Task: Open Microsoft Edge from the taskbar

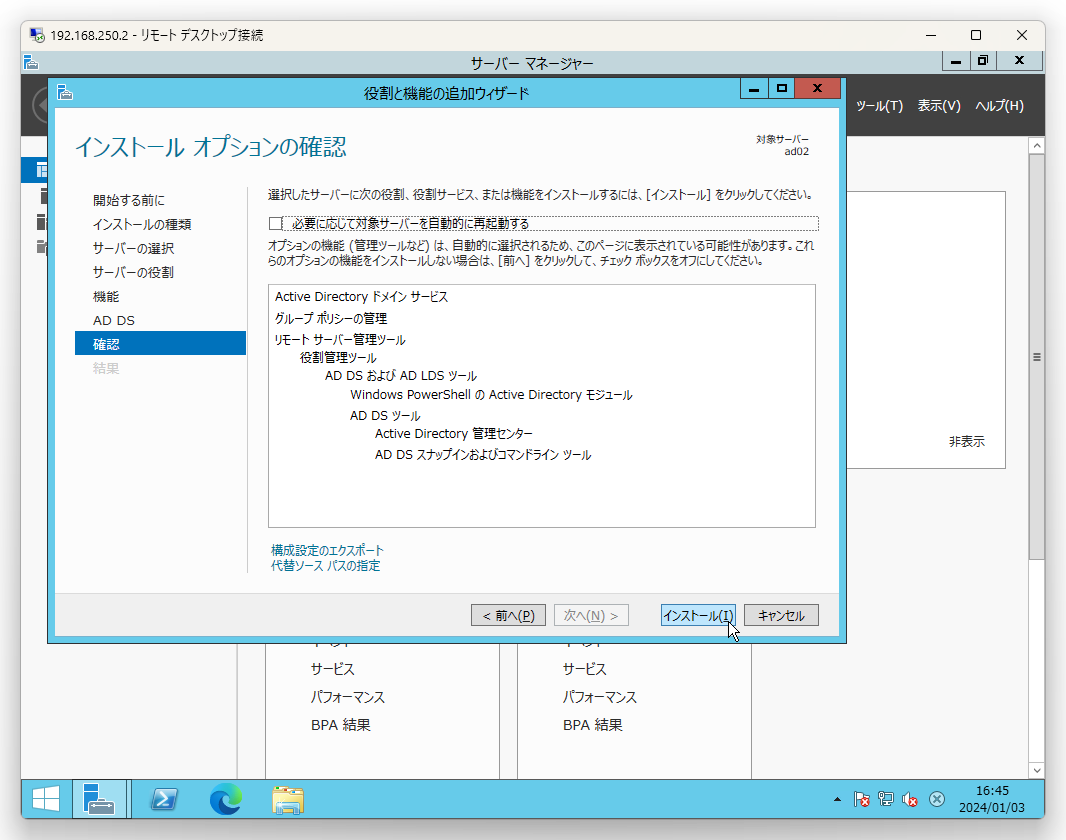Action: (x=226, y=799)
